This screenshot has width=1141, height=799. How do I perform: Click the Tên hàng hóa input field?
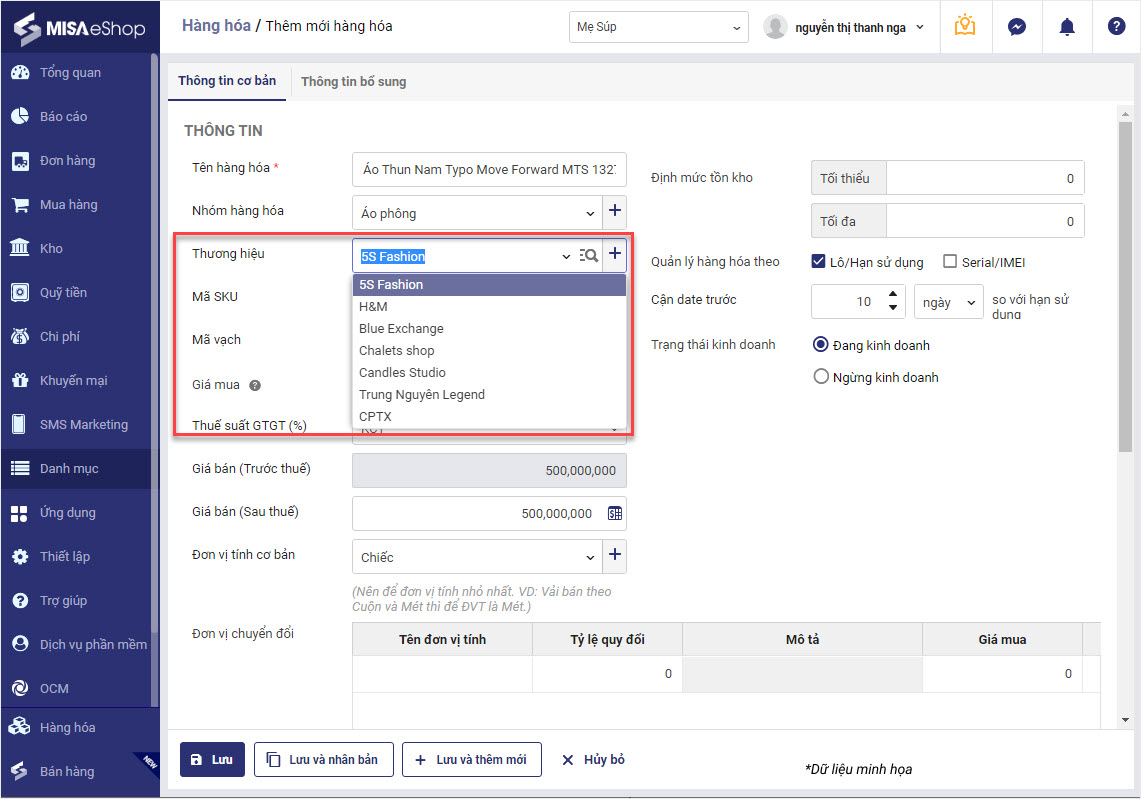coord(489,169)
